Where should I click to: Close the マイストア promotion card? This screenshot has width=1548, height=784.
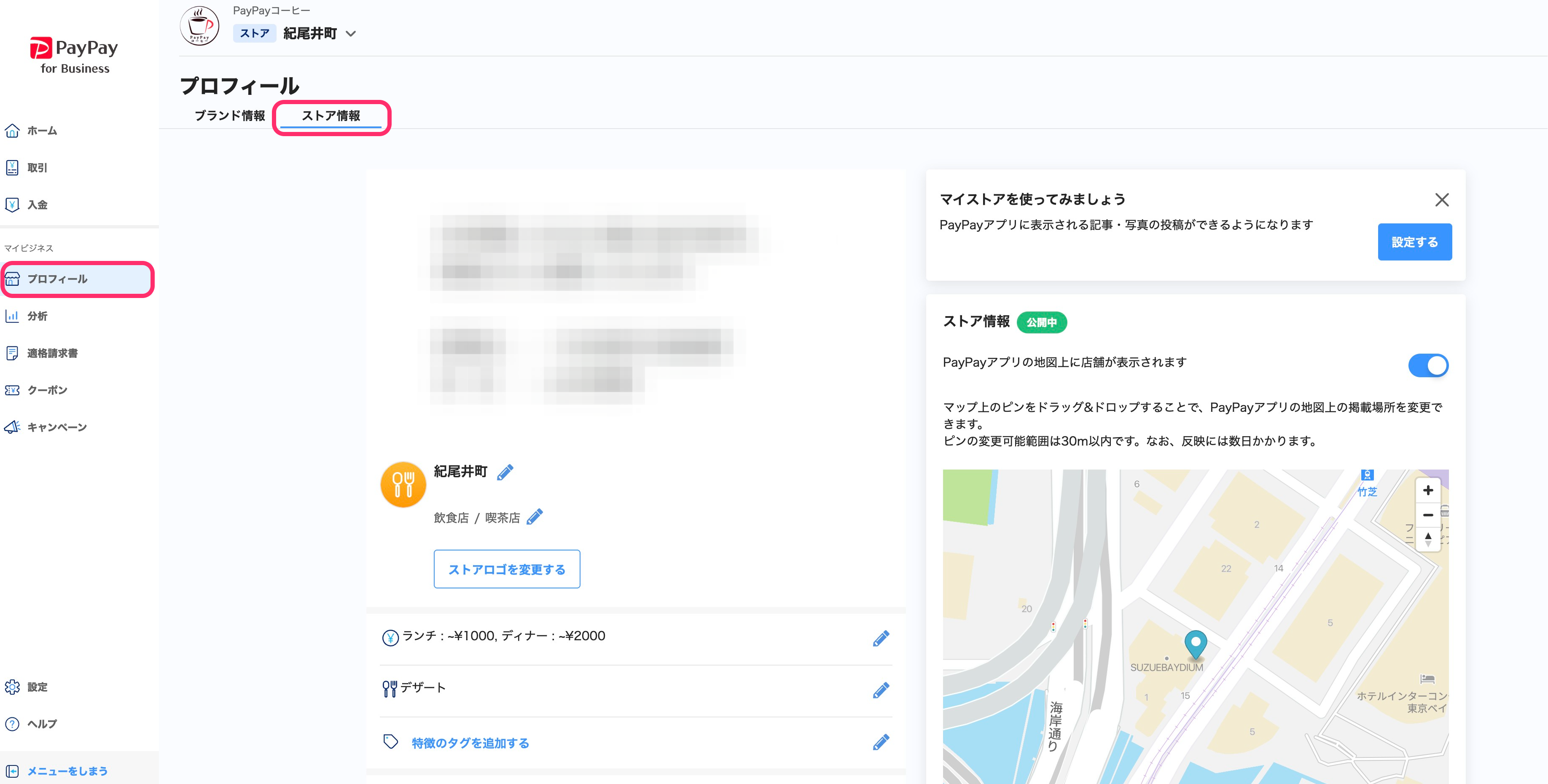1442,200
